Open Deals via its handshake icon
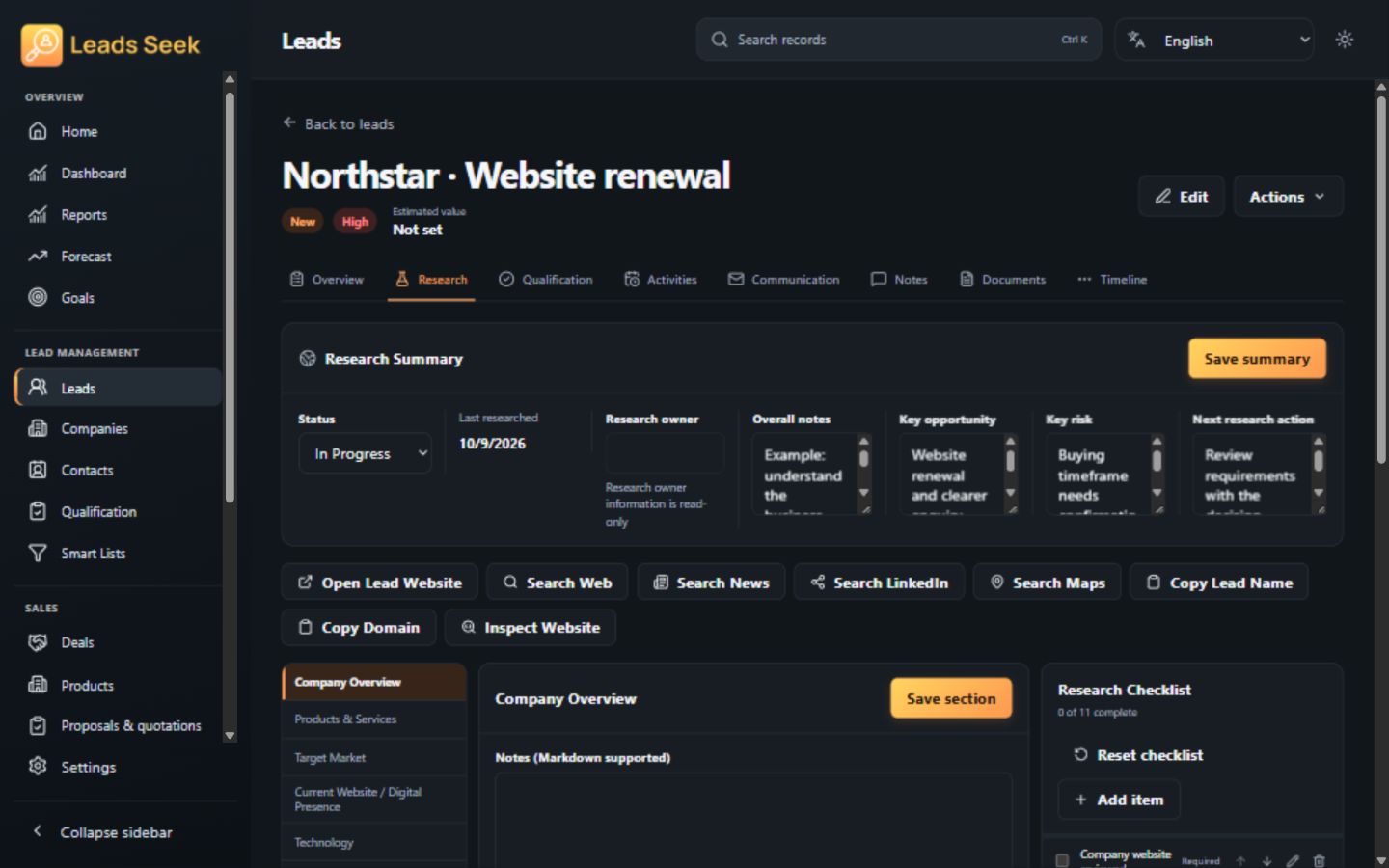The height and width of the screenshot is (868, 1389). (x=38, y=643)
